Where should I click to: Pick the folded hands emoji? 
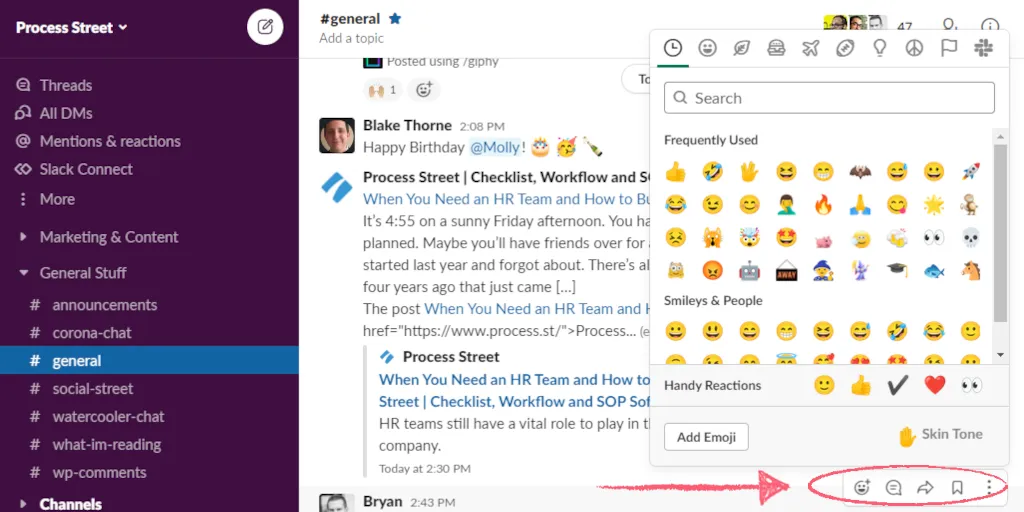coord(860,205)
